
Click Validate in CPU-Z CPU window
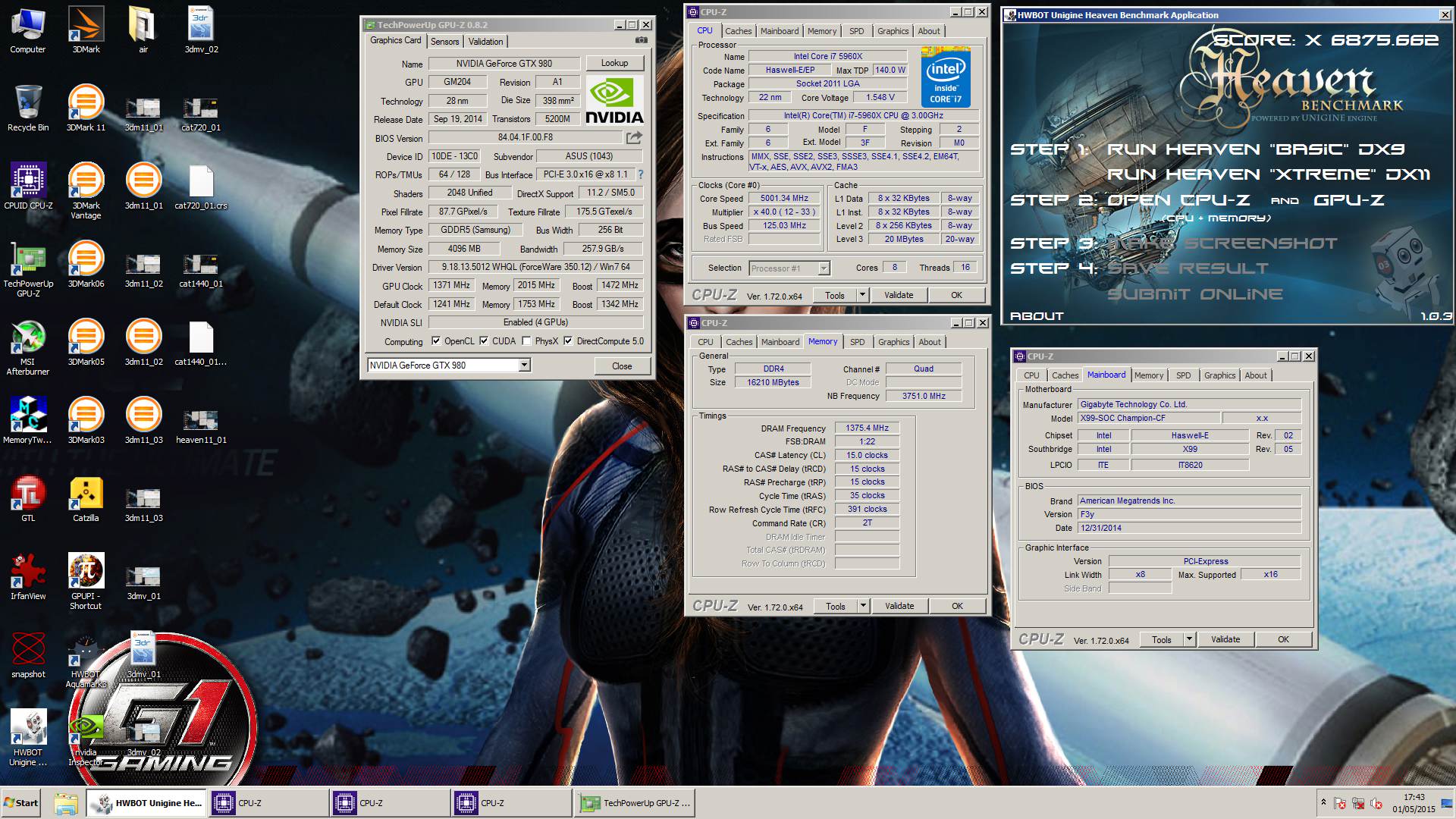coord(899,295)
